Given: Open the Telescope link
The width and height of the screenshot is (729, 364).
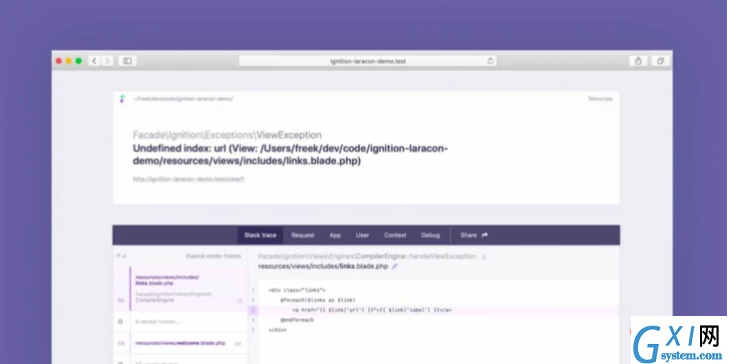Looking at the screenshot, I should coord(600,99).
